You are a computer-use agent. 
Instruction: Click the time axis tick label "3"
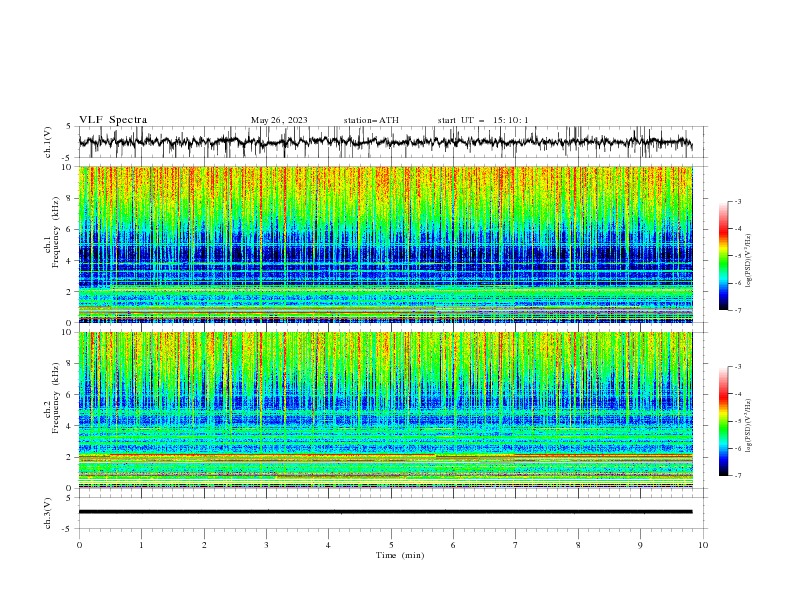[x=266, y=545]
